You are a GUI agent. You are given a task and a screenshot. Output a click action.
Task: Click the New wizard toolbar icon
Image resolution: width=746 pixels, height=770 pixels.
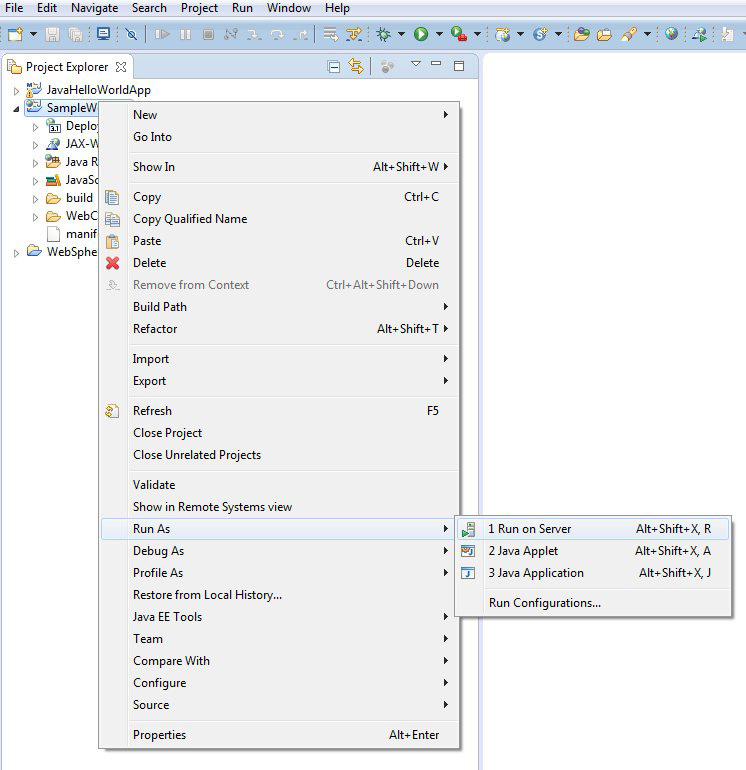point(15,34)
